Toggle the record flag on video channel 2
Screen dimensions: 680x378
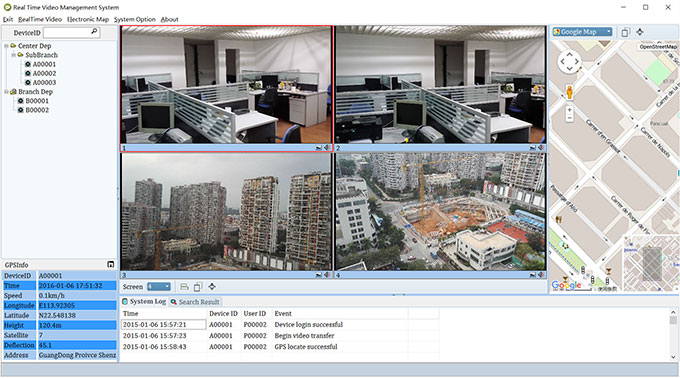533,148
